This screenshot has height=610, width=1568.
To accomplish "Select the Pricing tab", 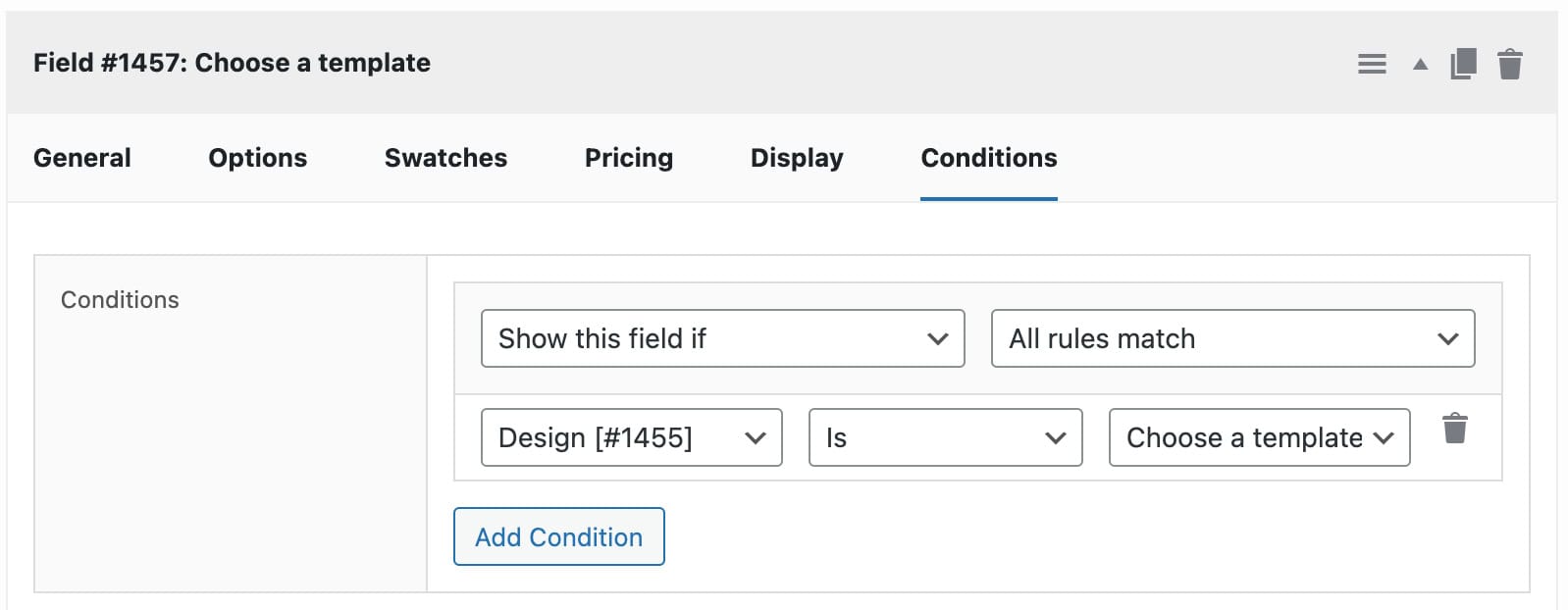I will [x=629, y=158].
